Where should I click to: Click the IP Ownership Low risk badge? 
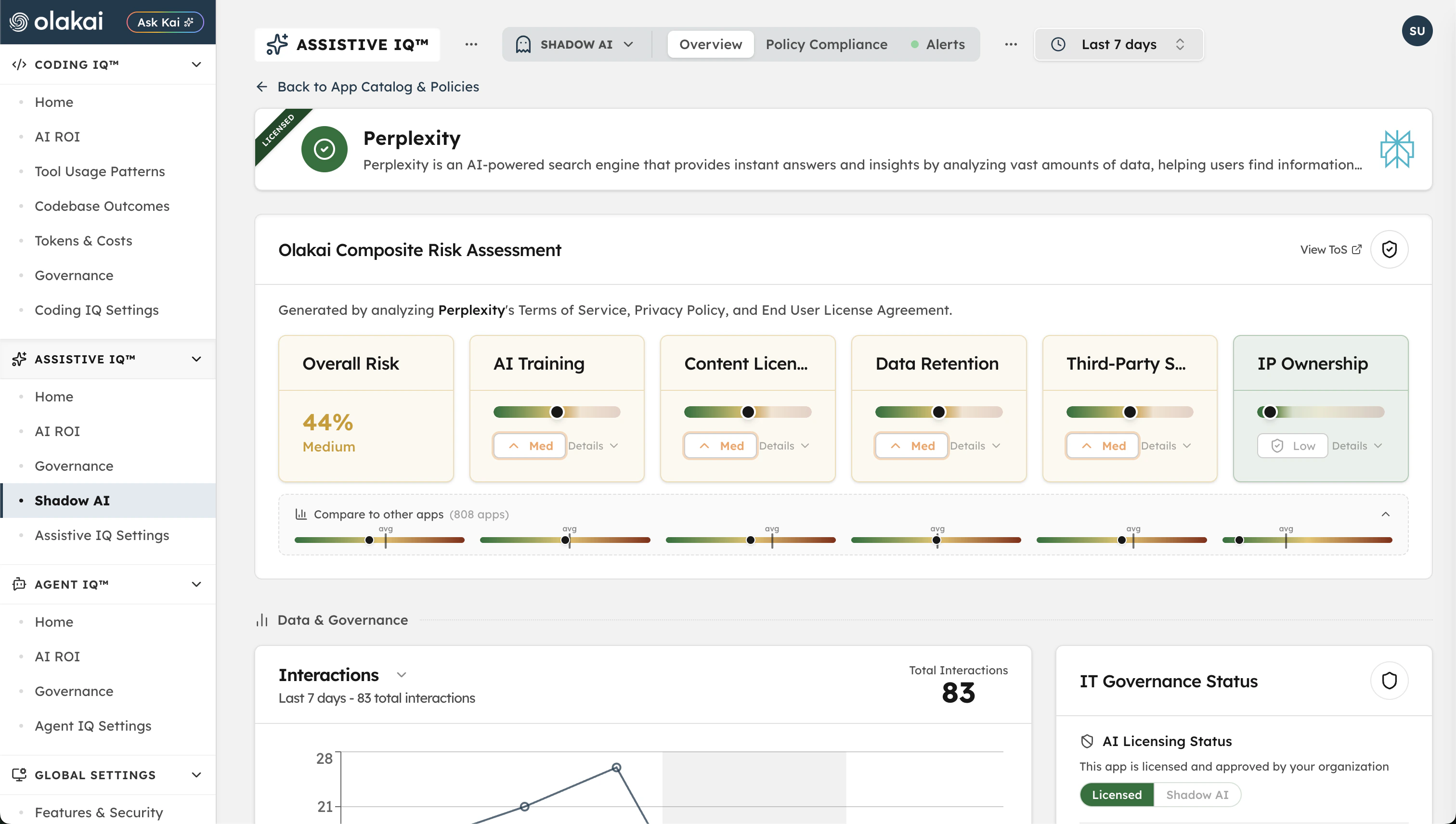point(1292,445)
